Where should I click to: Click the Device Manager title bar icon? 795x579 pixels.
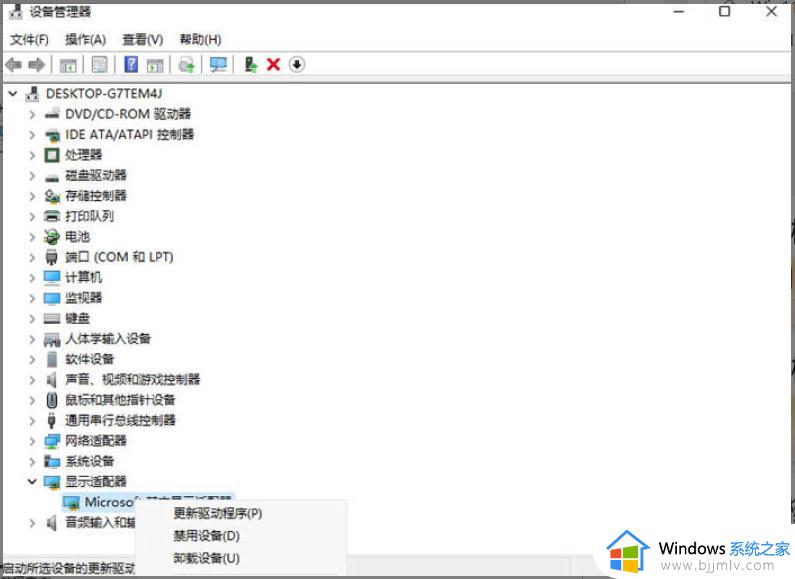coord(16,11)
